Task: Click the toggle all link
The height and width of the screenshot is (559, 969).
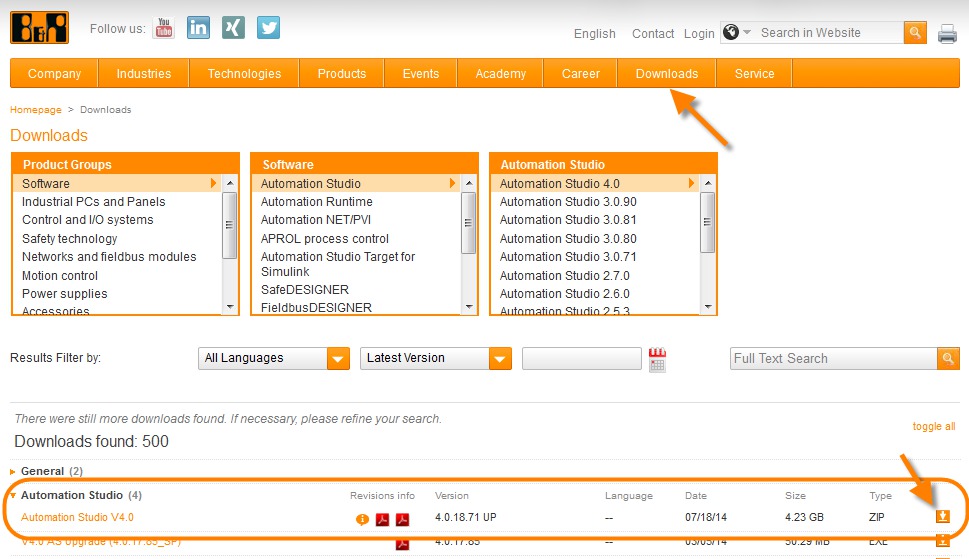Action: [933, 426]
